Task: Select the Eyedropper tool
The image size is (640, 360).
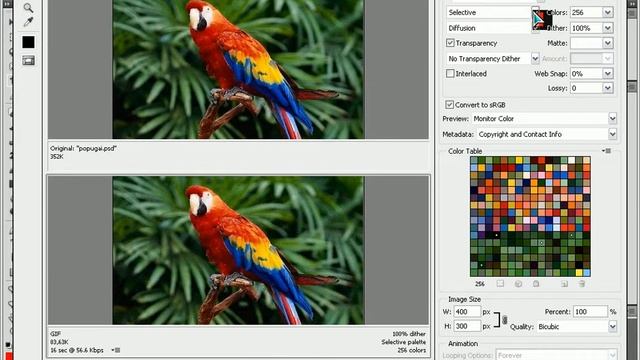Action: click(28, 22)
